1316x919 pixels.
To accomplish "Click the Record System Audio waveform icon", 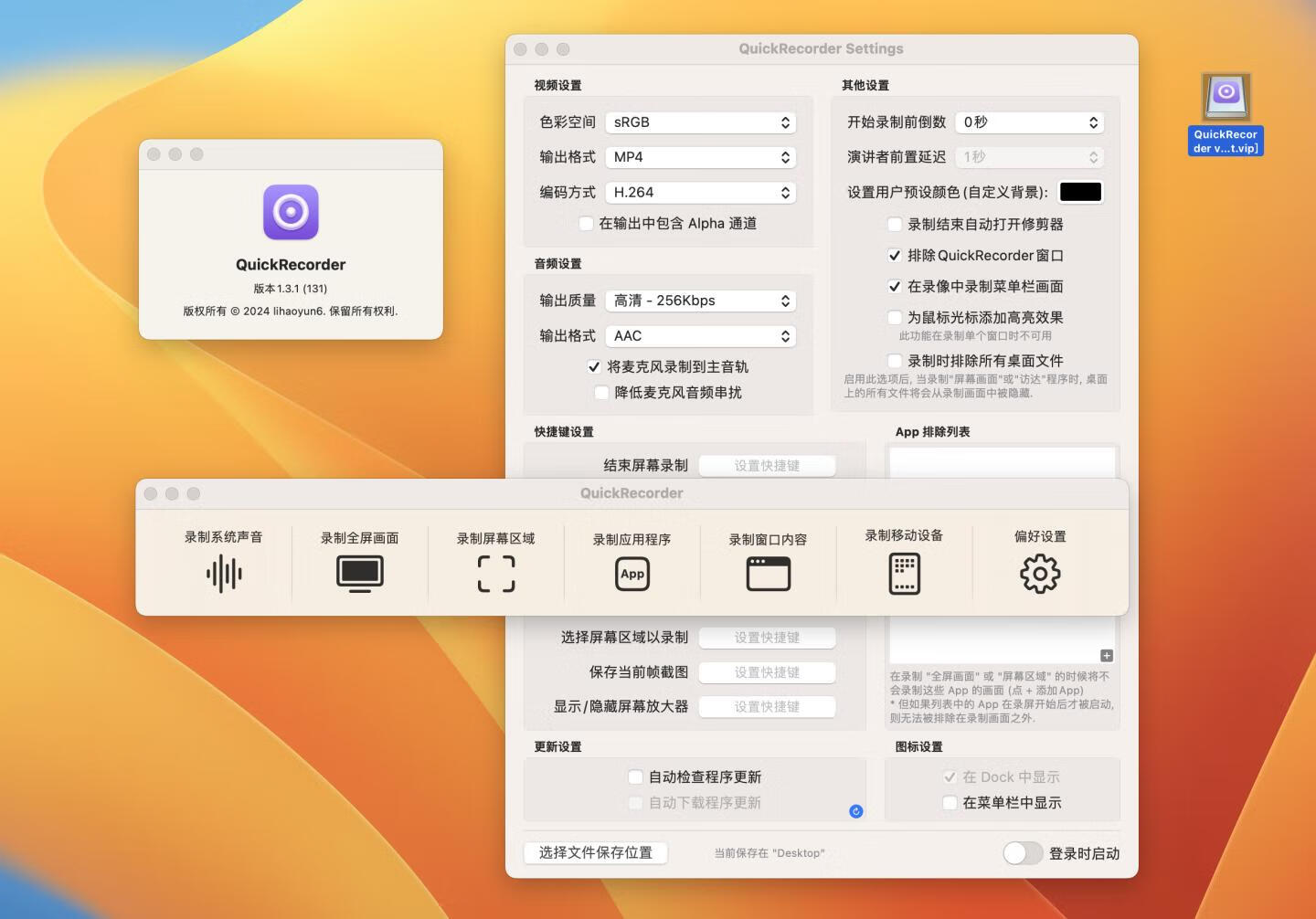I will pos(224,574).
